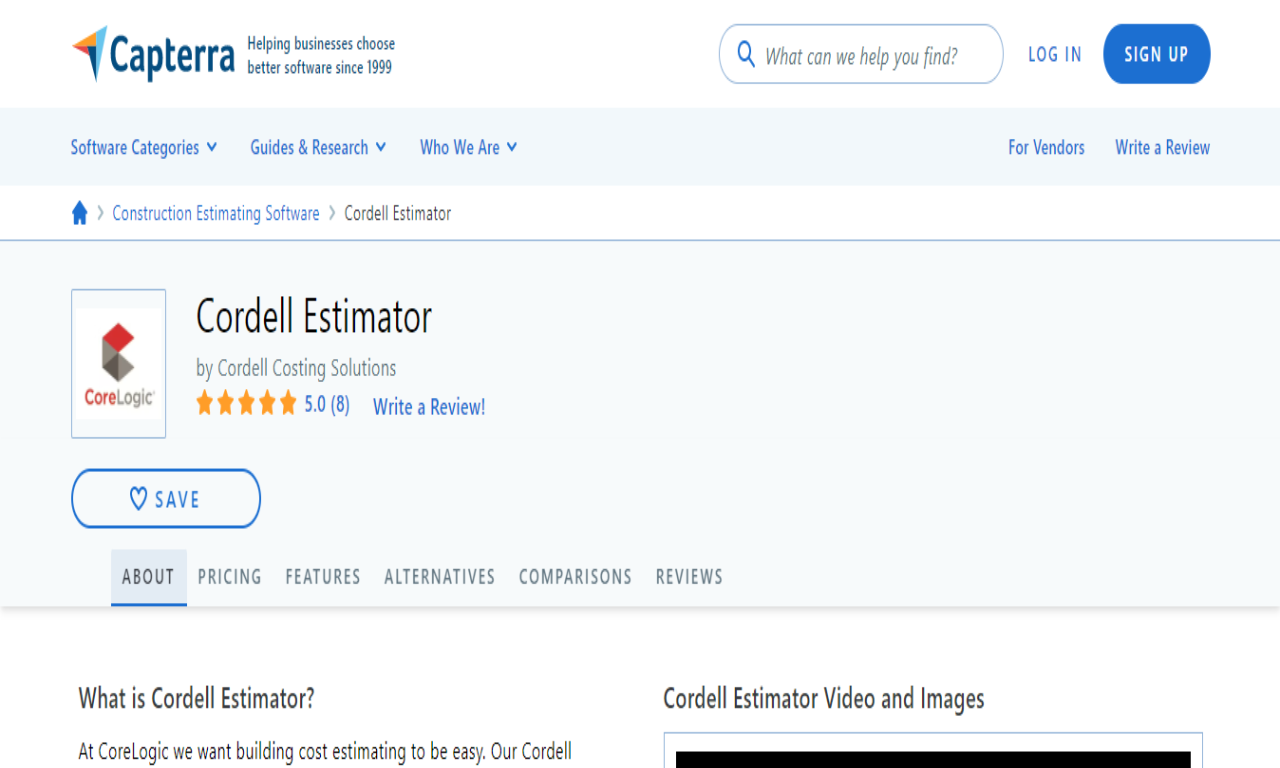Click Write a Review in top navigation
Viewport: 1280px width, 768px height.
pyautogui.click(x=1162, y=147)
